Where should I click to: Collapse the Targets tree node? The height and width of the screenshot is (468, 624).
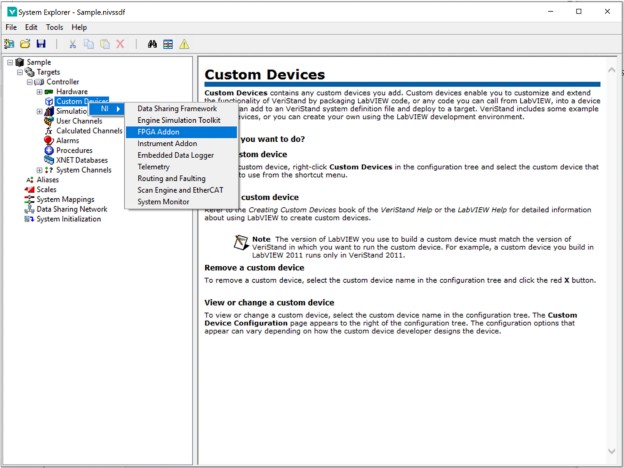point(20,72)
